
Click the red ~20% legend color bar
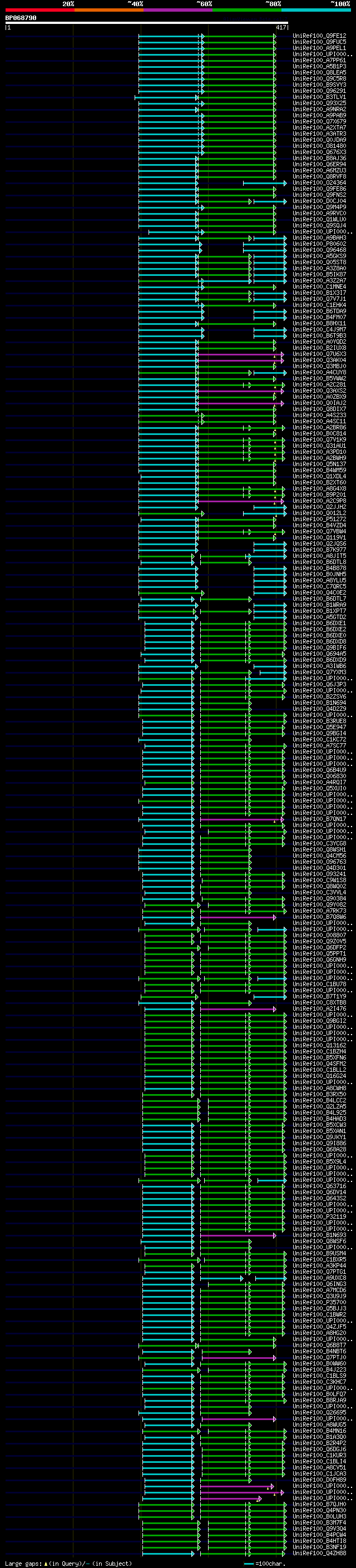point(39,10)
